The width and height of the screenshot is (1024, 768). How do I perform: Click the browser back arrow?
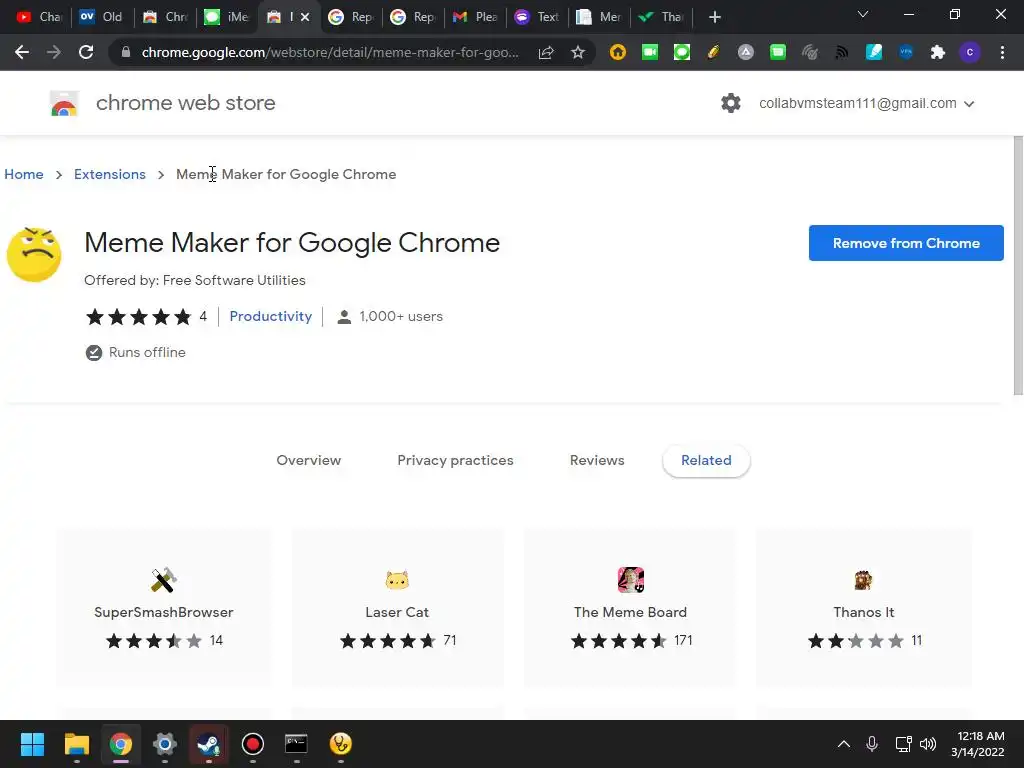click(x=22, y=52)
